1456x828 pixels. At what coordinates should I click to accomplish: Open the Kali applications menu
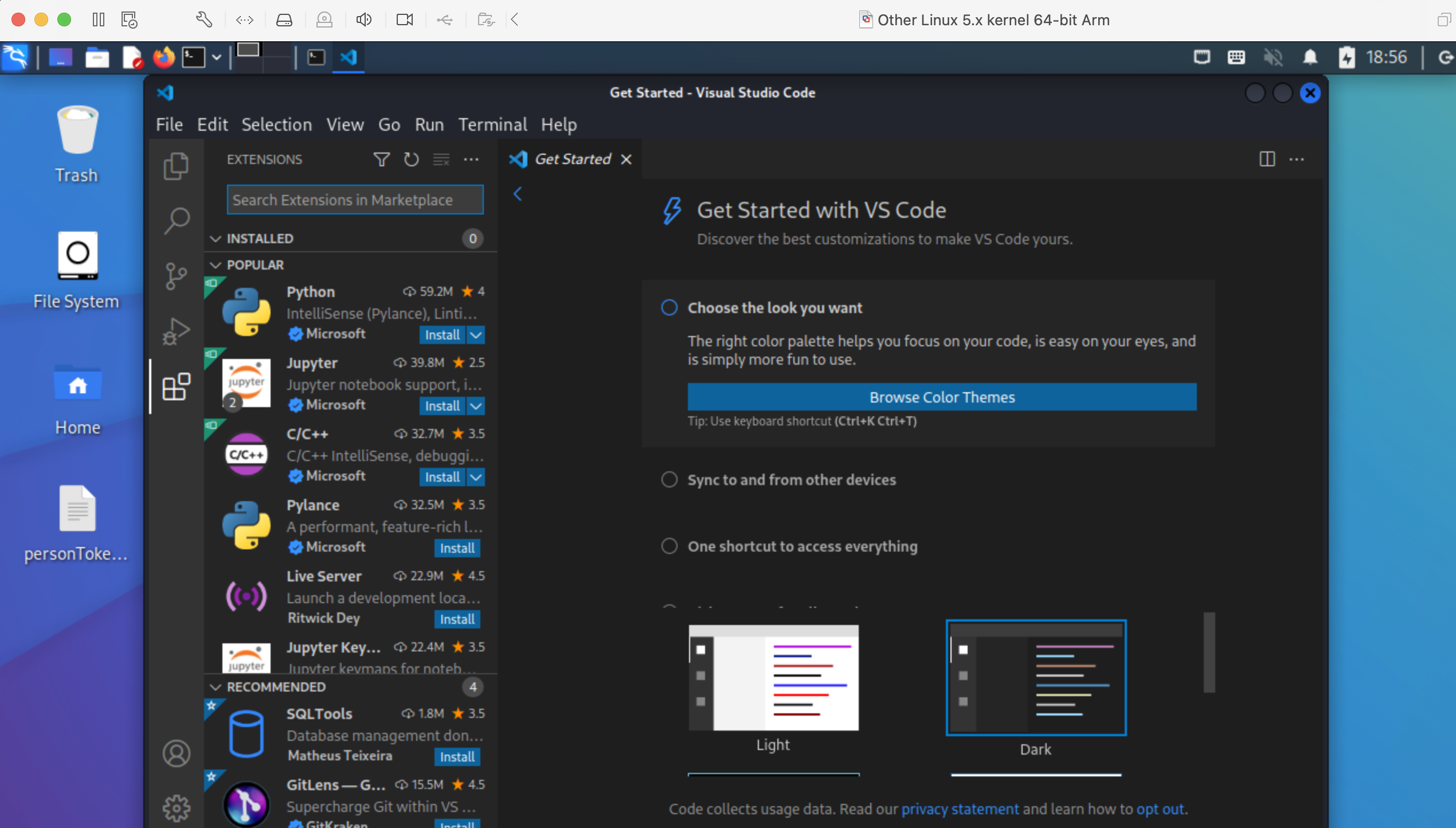15,57
